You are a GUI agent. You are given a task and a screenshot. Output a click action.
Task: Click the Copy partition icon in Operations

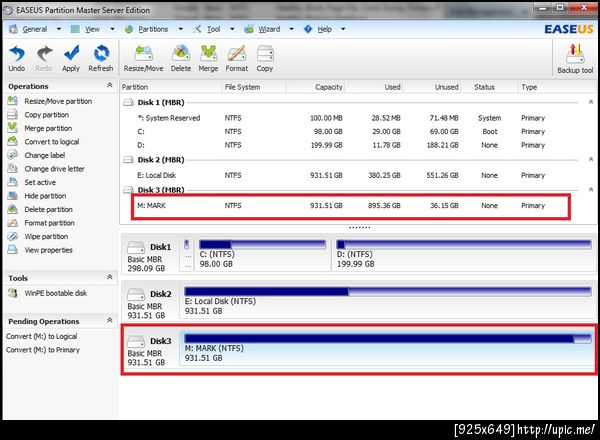13,114
